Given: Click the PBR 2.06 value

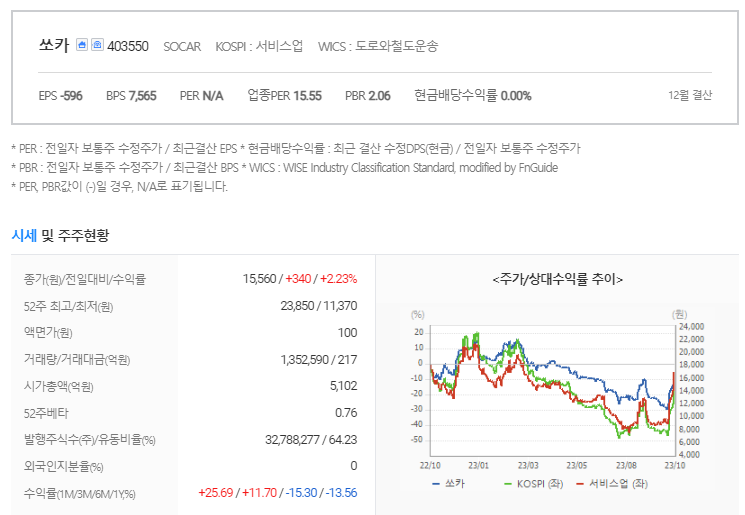Looking at the screenshot, I should 368,95.
